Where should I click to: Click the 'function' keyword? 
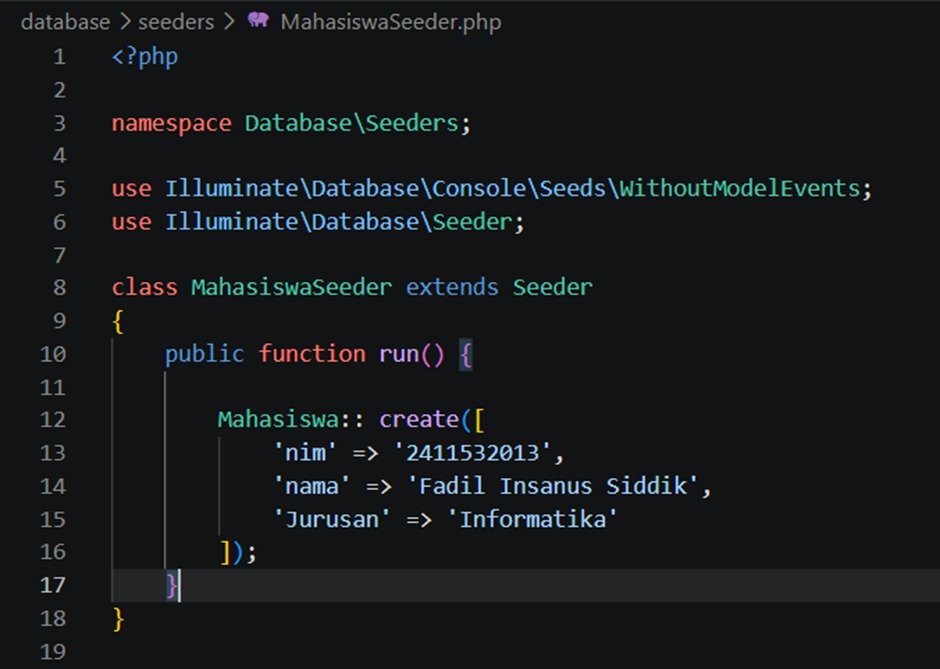[312, 354]
